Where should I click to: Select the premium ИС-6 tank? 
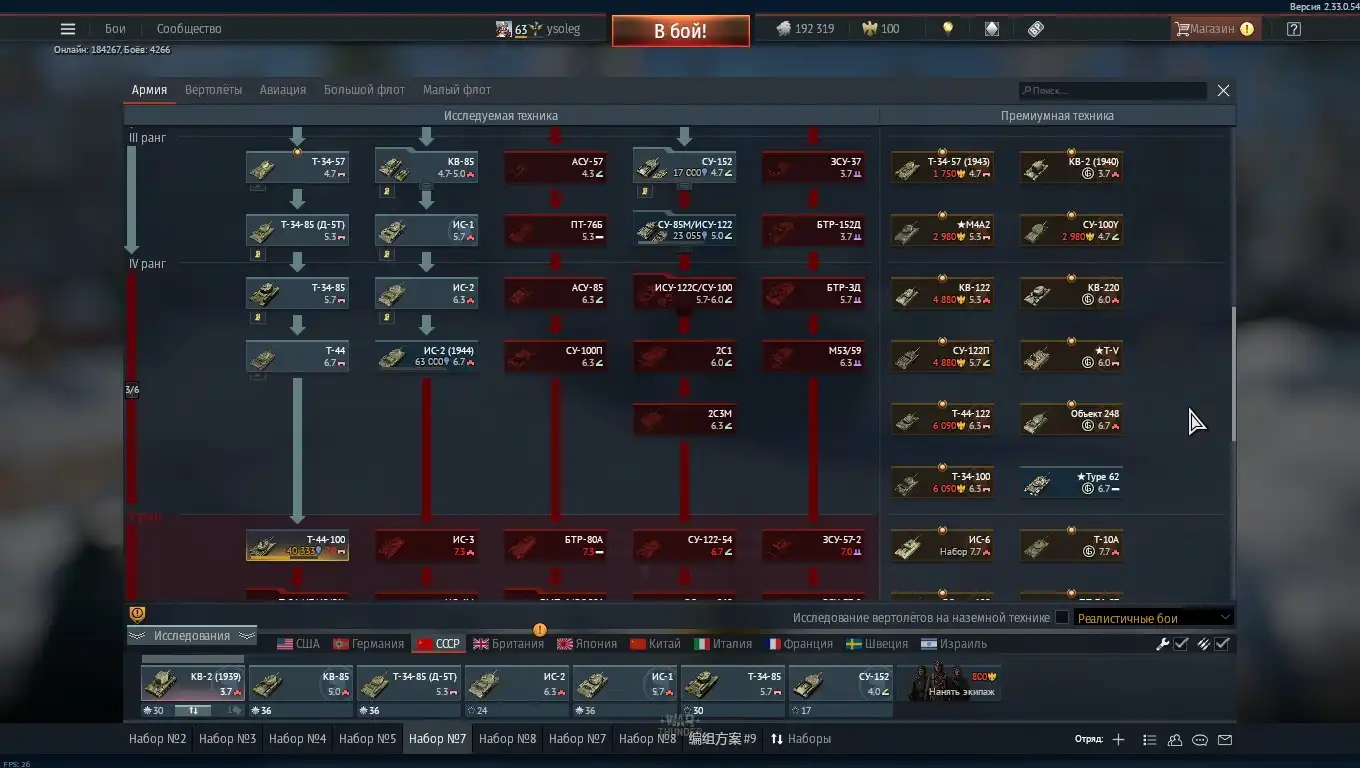pyautogui.click(x=942, y=545)
